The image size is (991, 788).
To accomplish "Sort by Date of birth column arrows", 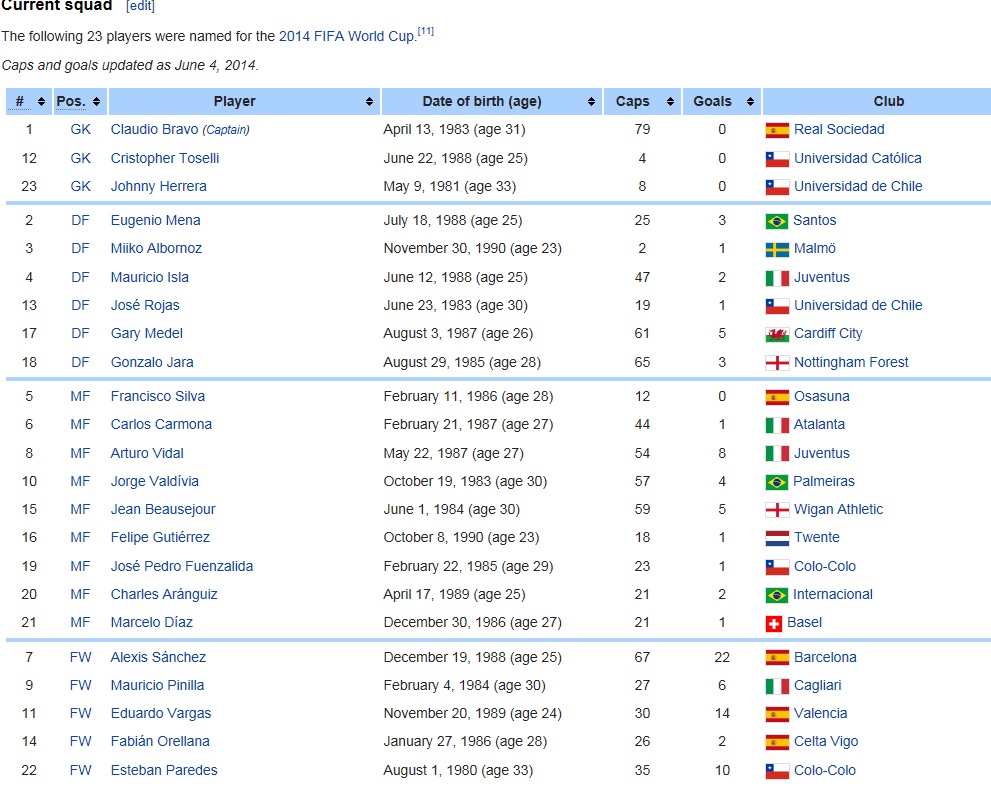I will tap(591, 102).
